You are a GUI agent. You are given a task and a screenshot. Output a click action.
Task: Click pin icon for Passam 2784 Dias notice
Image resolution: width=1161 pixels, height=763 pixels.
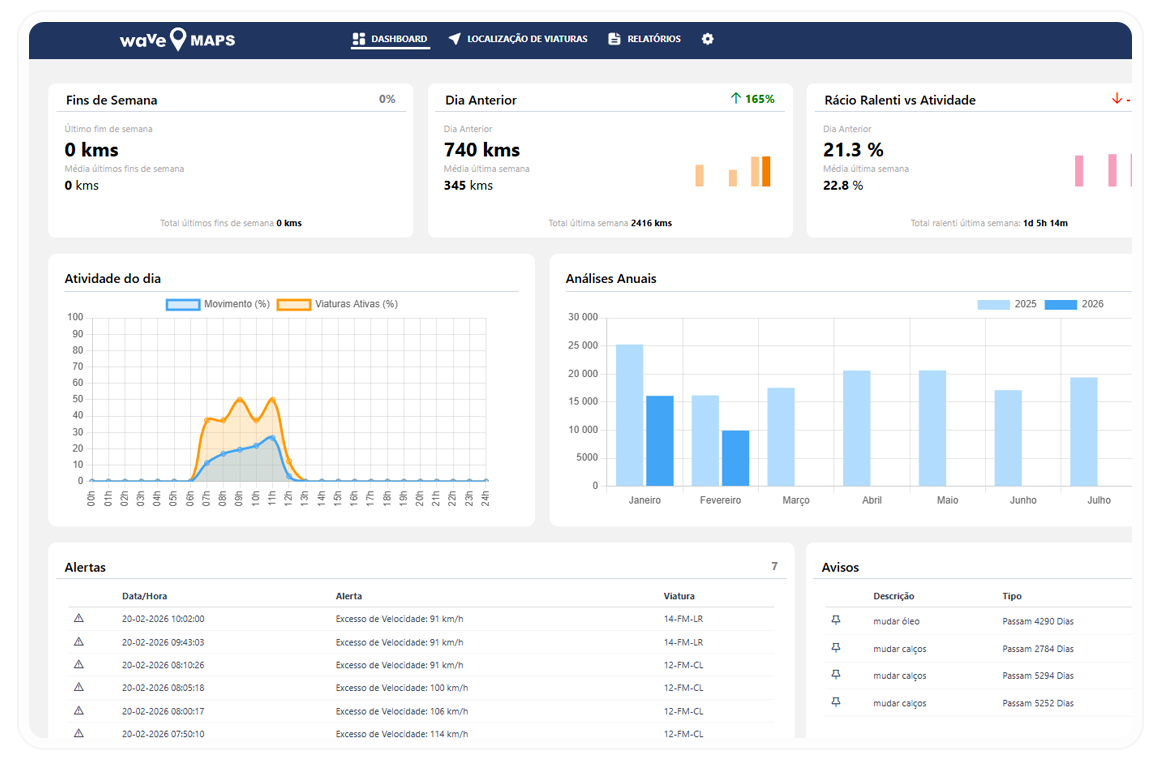tap(836, 648)
